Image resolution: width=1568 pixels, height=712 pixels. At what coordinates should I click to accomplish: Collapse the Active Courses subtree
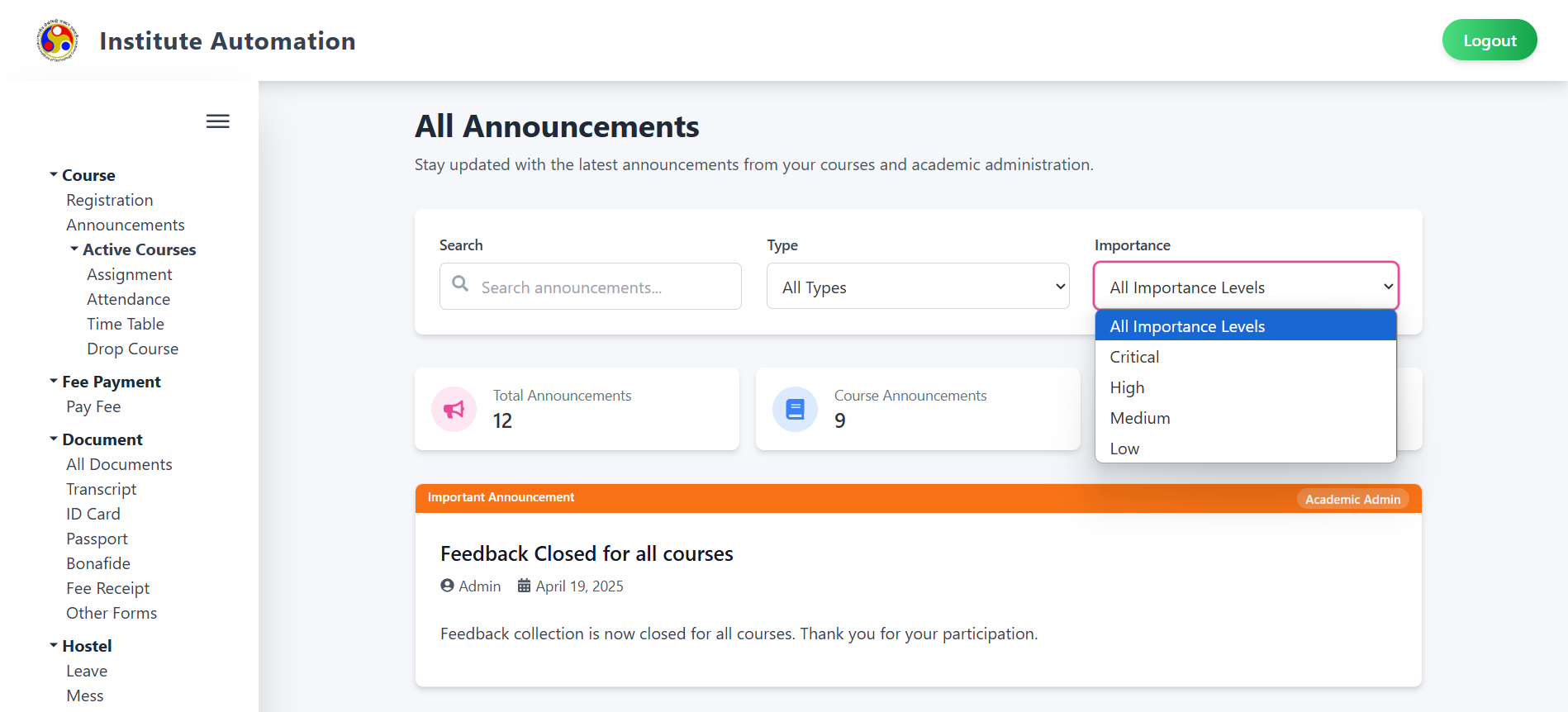74,249
